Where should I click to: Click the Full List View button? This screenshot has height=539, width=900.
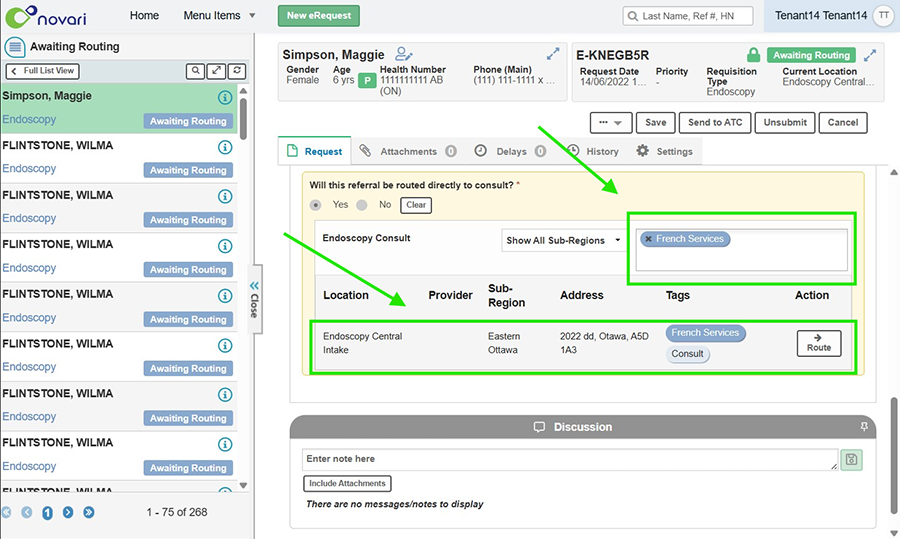click(42, 71)
